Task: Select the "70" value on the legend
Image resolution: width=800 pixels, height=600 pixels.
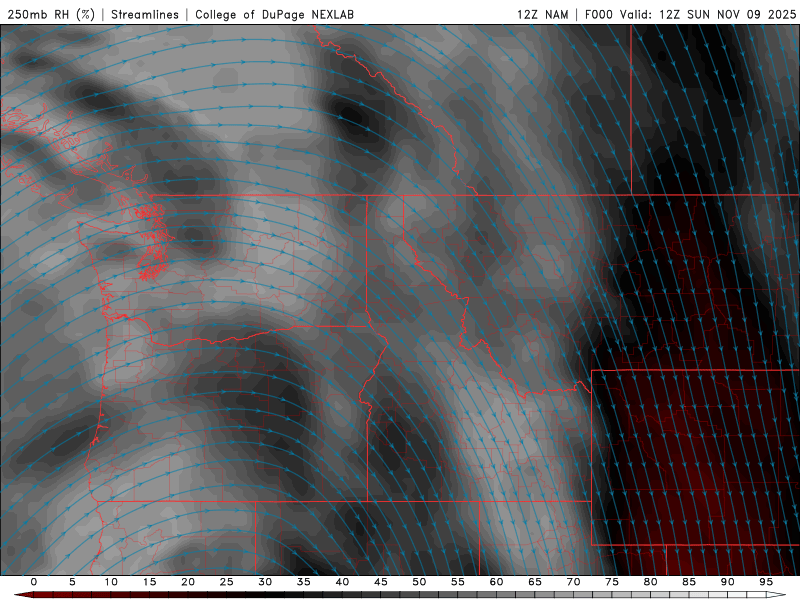Action: coord(573,582)
